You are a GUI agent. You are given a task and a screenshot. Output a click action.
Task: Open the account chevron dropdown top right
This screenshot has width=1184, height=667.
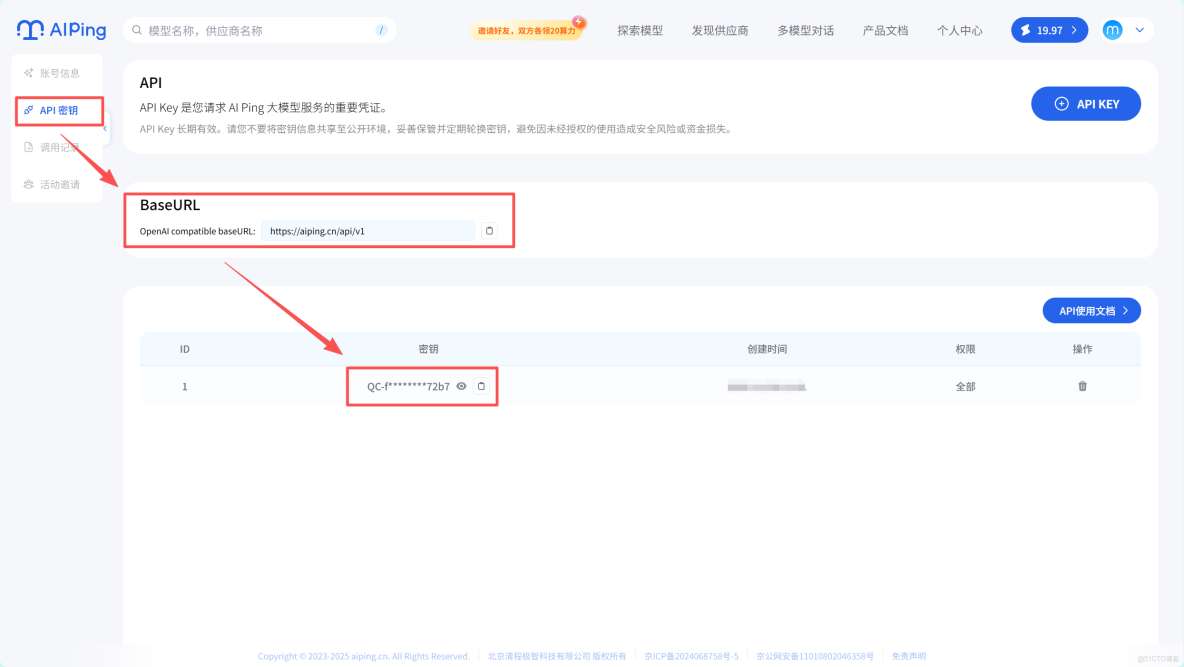[1140, 30]
